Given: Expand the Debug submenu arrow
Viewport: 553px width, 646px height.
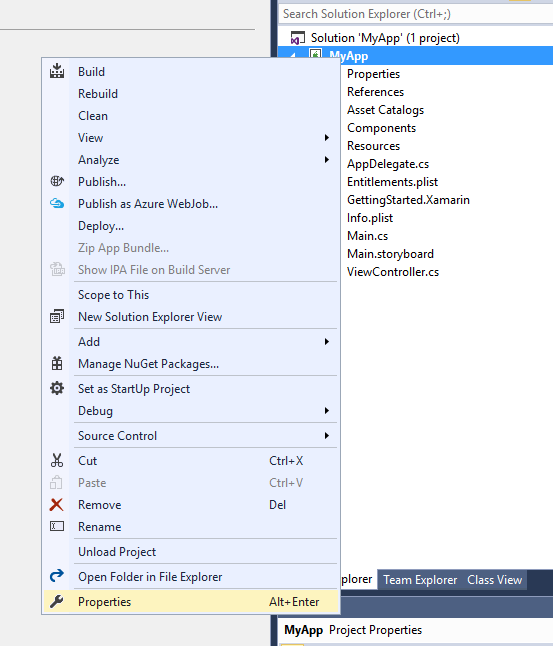Looking at the screenshot, I should 327,411.
